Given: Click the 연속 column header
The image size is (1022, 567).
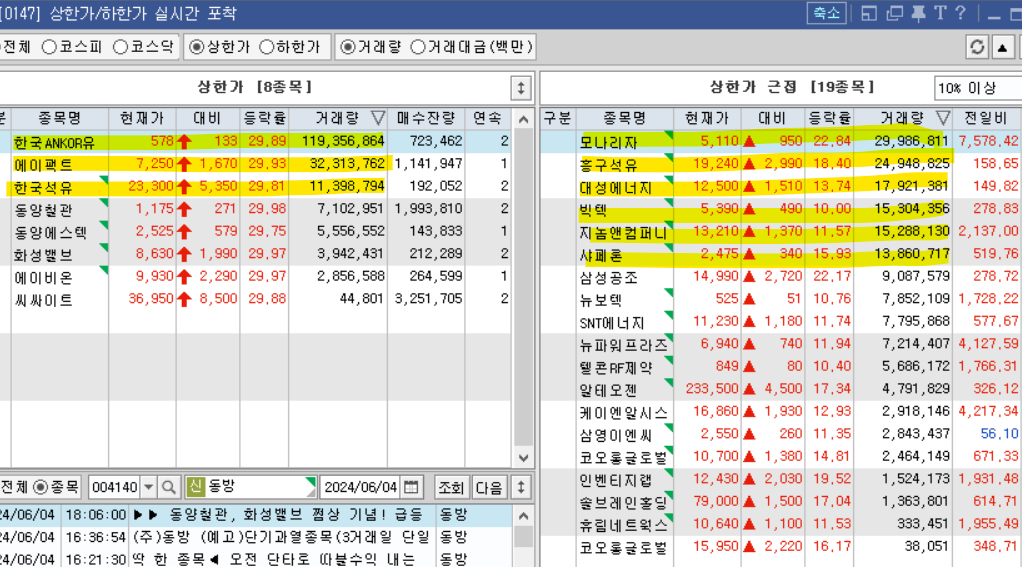Looking at the screenshot, I should (x=488, y=118).
